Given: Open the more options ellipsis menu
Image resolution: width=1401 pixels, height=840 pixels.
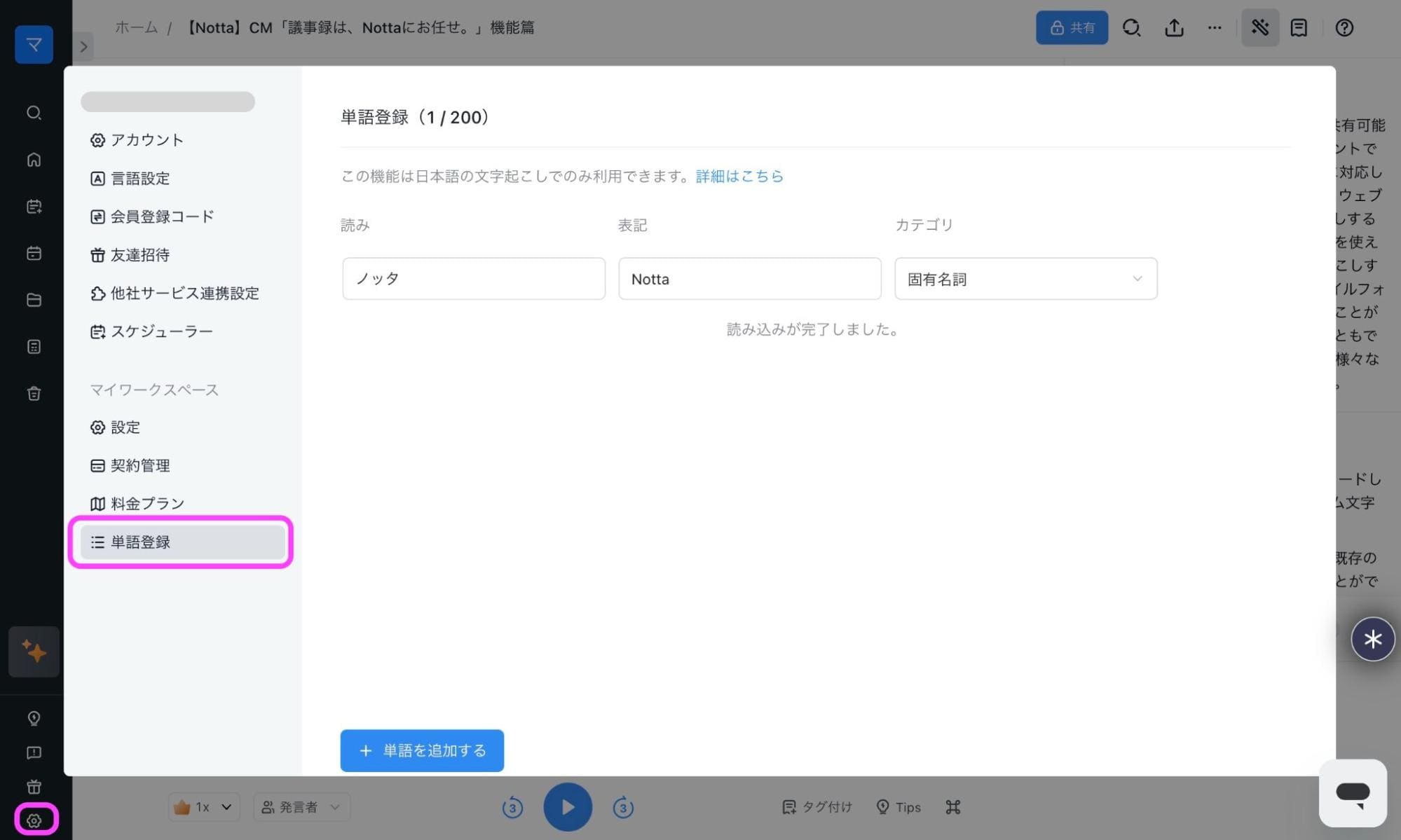Looking at the screenshot, I should click(x=1215, y=27).
